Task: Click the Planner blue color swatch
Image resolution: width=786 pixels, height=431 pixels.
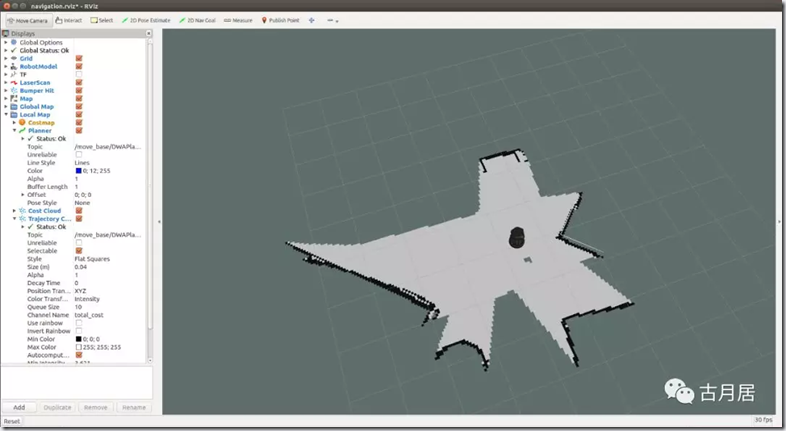Action: click(78, 170)
